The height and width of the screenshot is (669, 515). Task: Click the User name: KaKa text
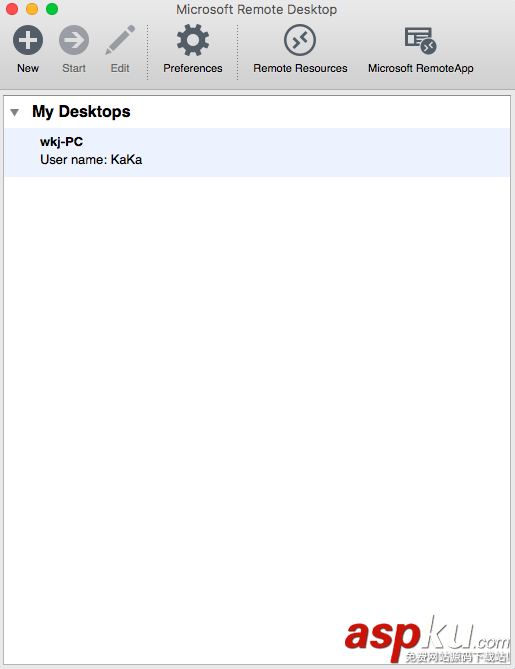[91, 160]
